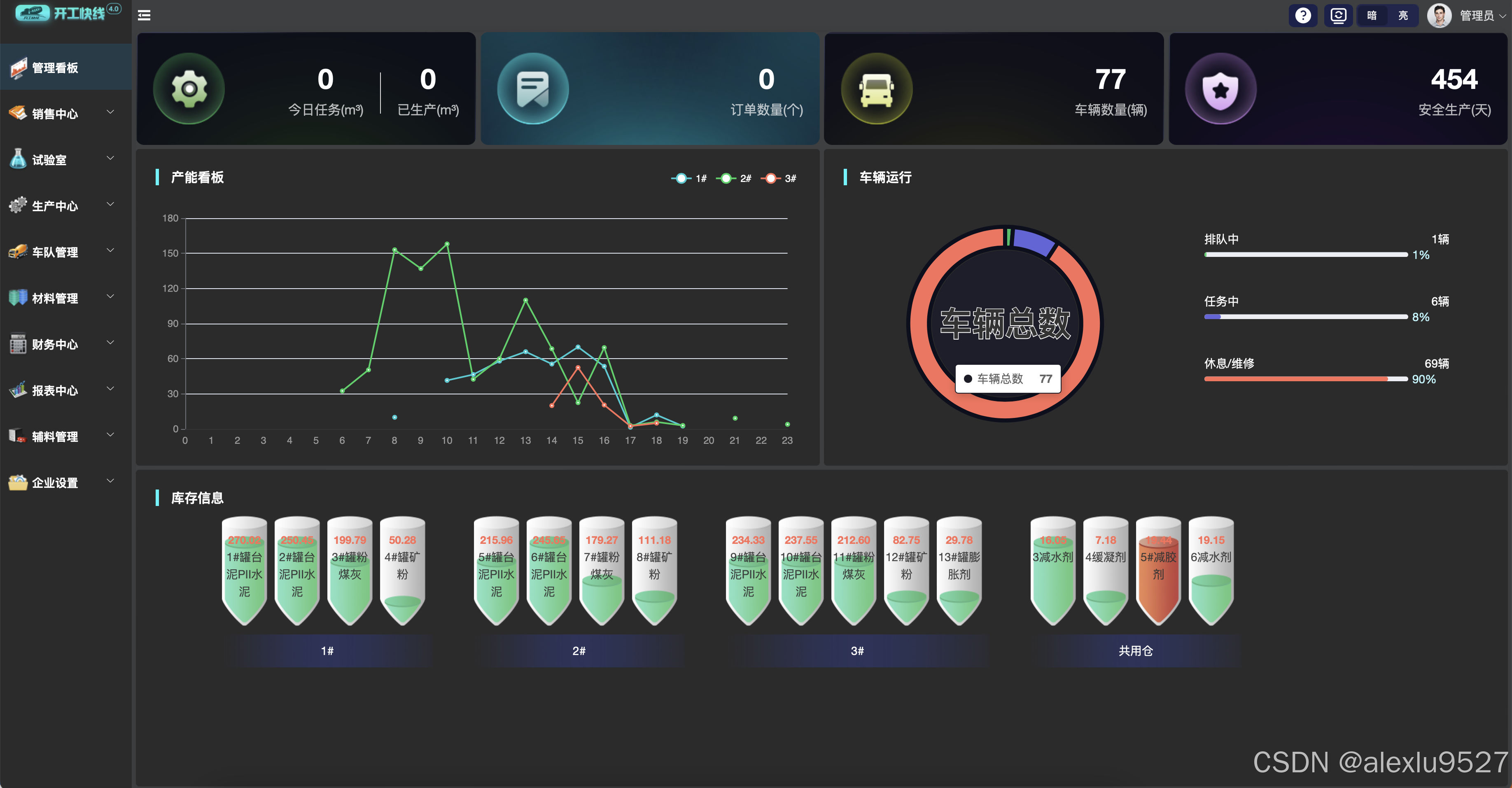Click the order document icon on card
Viewport: 1512px width, 788px height.
(532, 89)
